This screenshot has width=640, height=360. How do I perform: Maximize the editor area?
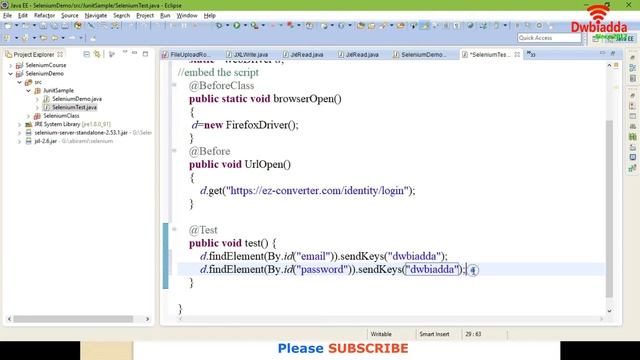pyautogui.click(x=613, y=53)
